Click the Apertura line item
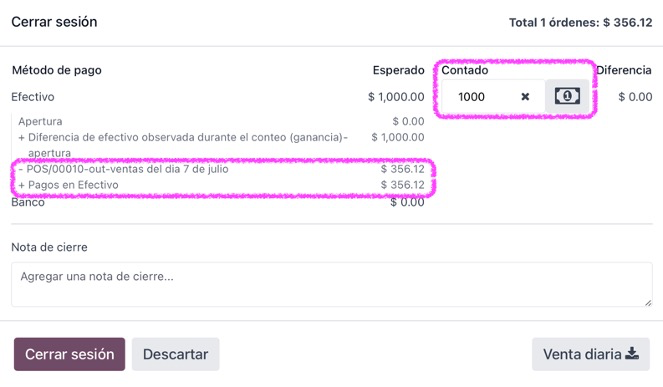663x387 pixels. pyautogui.click(x=221, y=121)
